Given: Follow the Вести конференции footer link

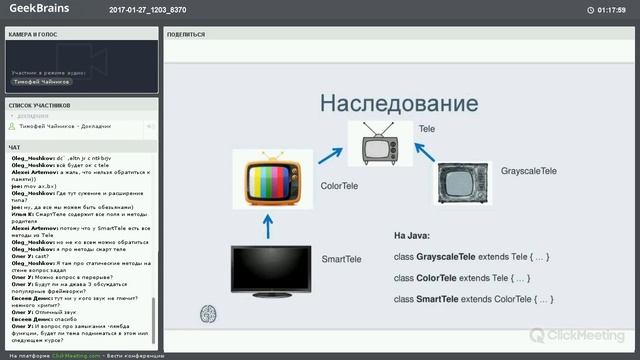Looking at the screenshot, I should 136,356.
